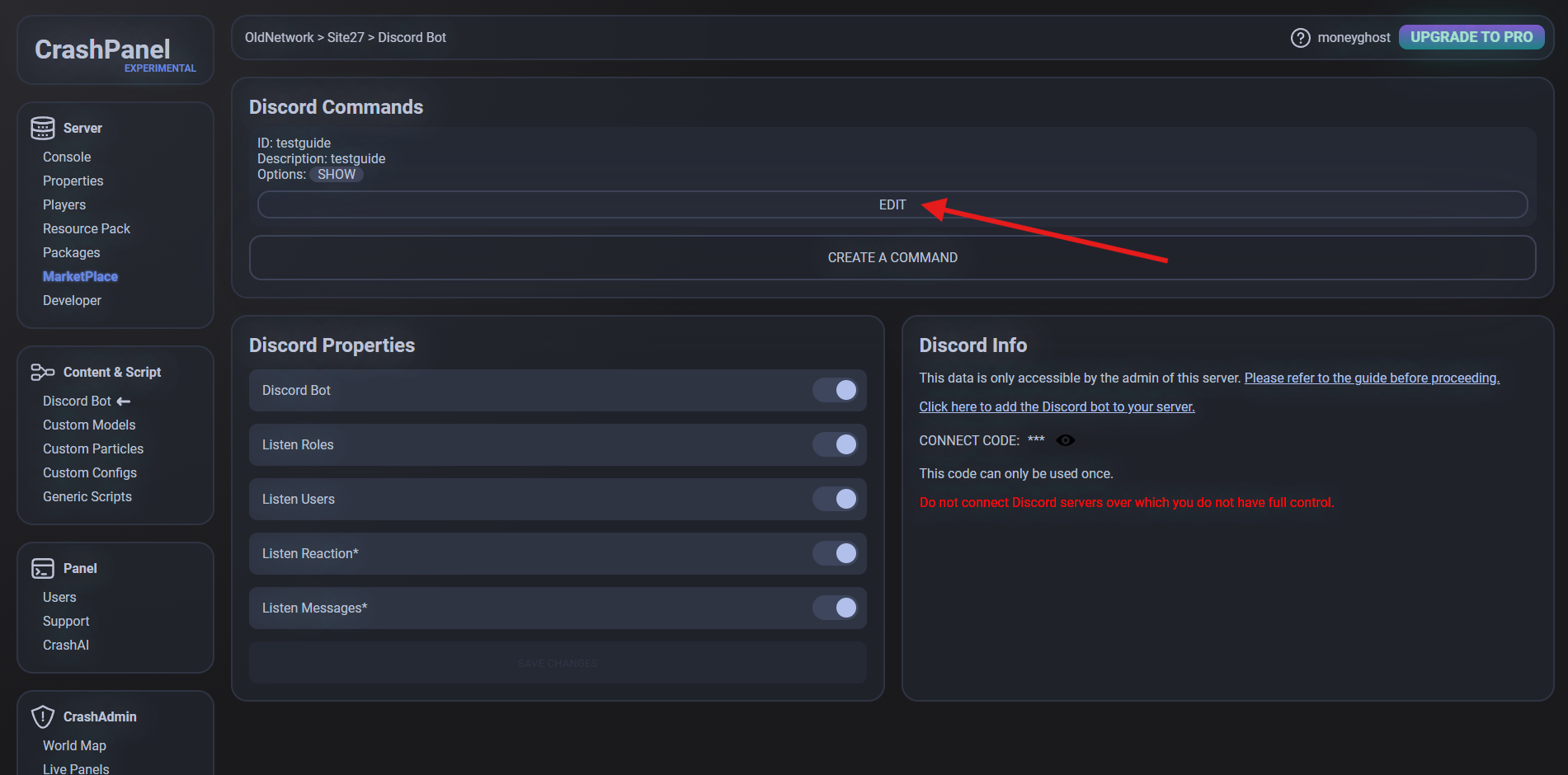This screenshot has height=775, width=1568.
Task: Open the MarketPlace sidebar item
Action: click(x=80, y=276)
